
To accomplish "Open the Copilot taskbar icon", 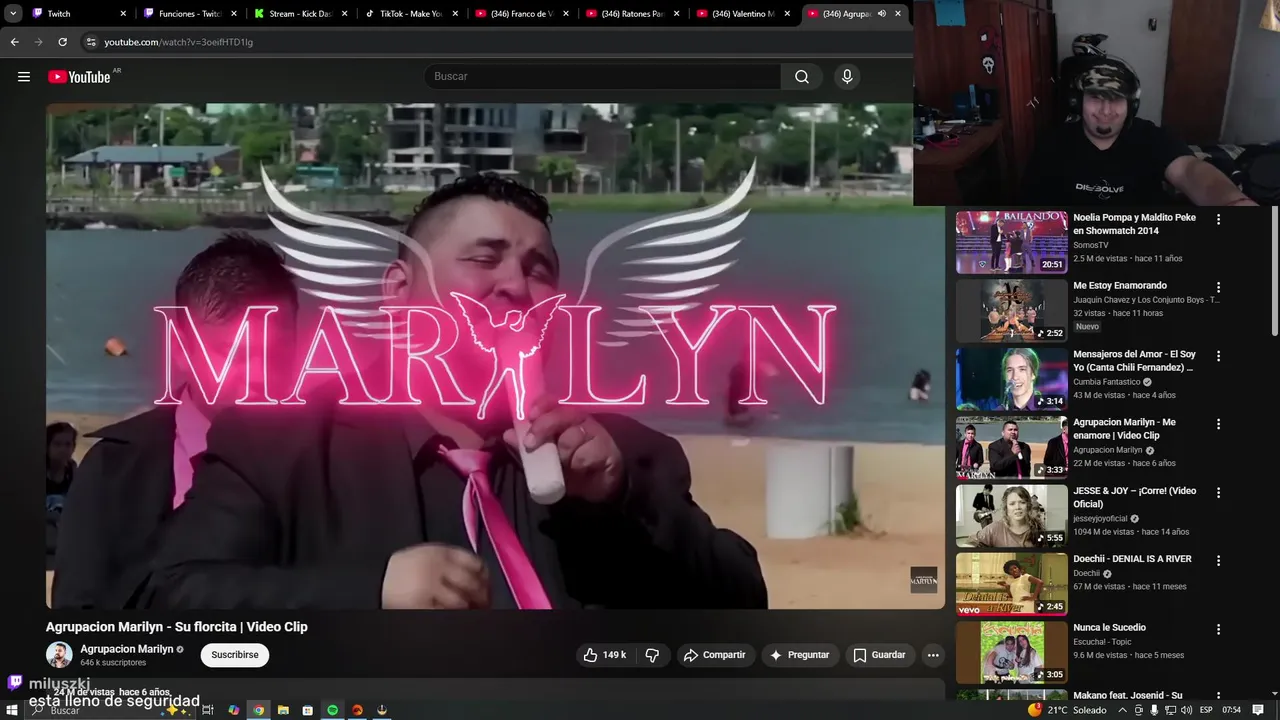I will [233, 710].
